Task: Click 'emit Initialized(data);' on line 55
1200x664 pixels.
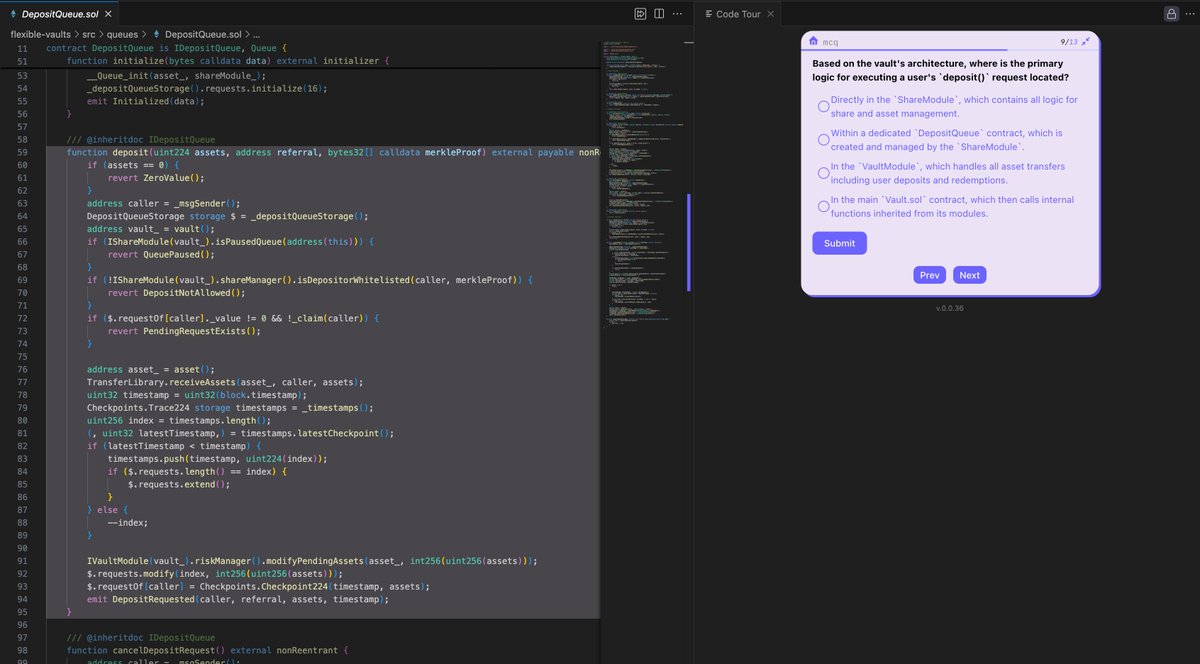Action: coord(146,101)
